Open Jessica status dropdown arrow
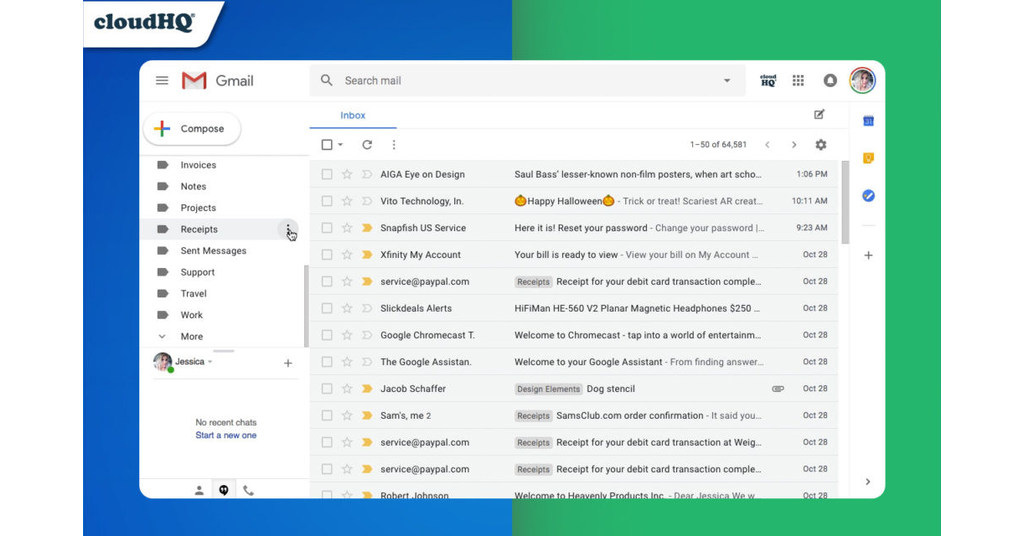Screen dimensions: 1024x536 [x=210, y=362]
